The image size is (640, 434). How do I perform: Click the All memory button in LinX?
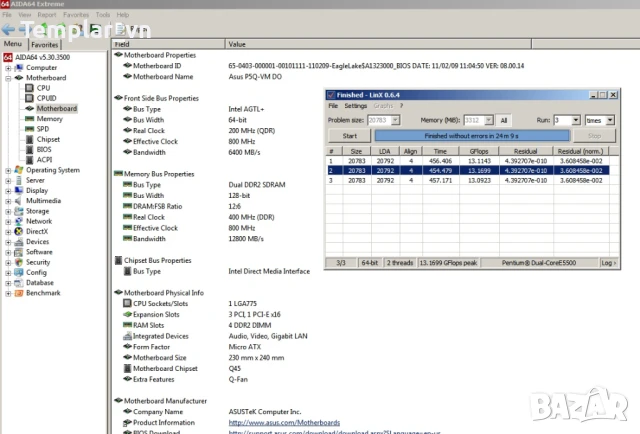(x=504, y=120)
